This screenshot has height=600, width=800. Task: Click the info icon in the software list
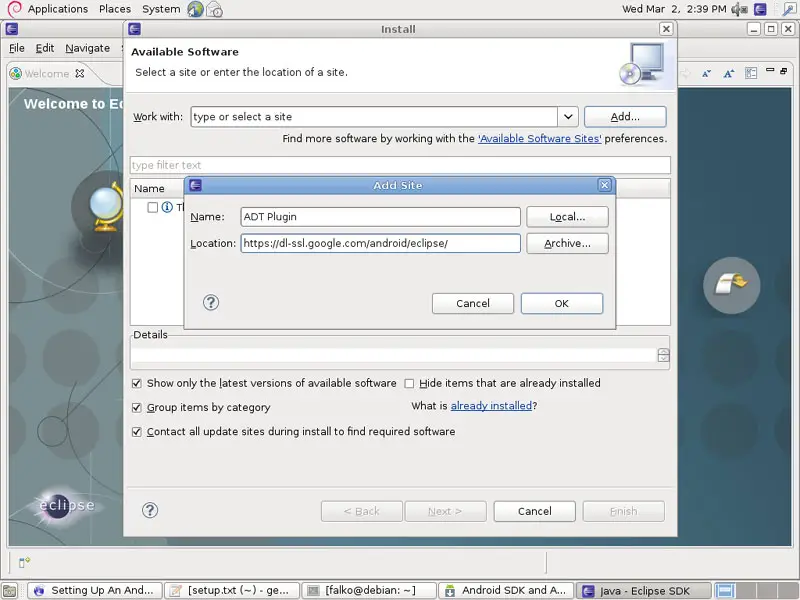pyautogui.click(x=167, y=207)
